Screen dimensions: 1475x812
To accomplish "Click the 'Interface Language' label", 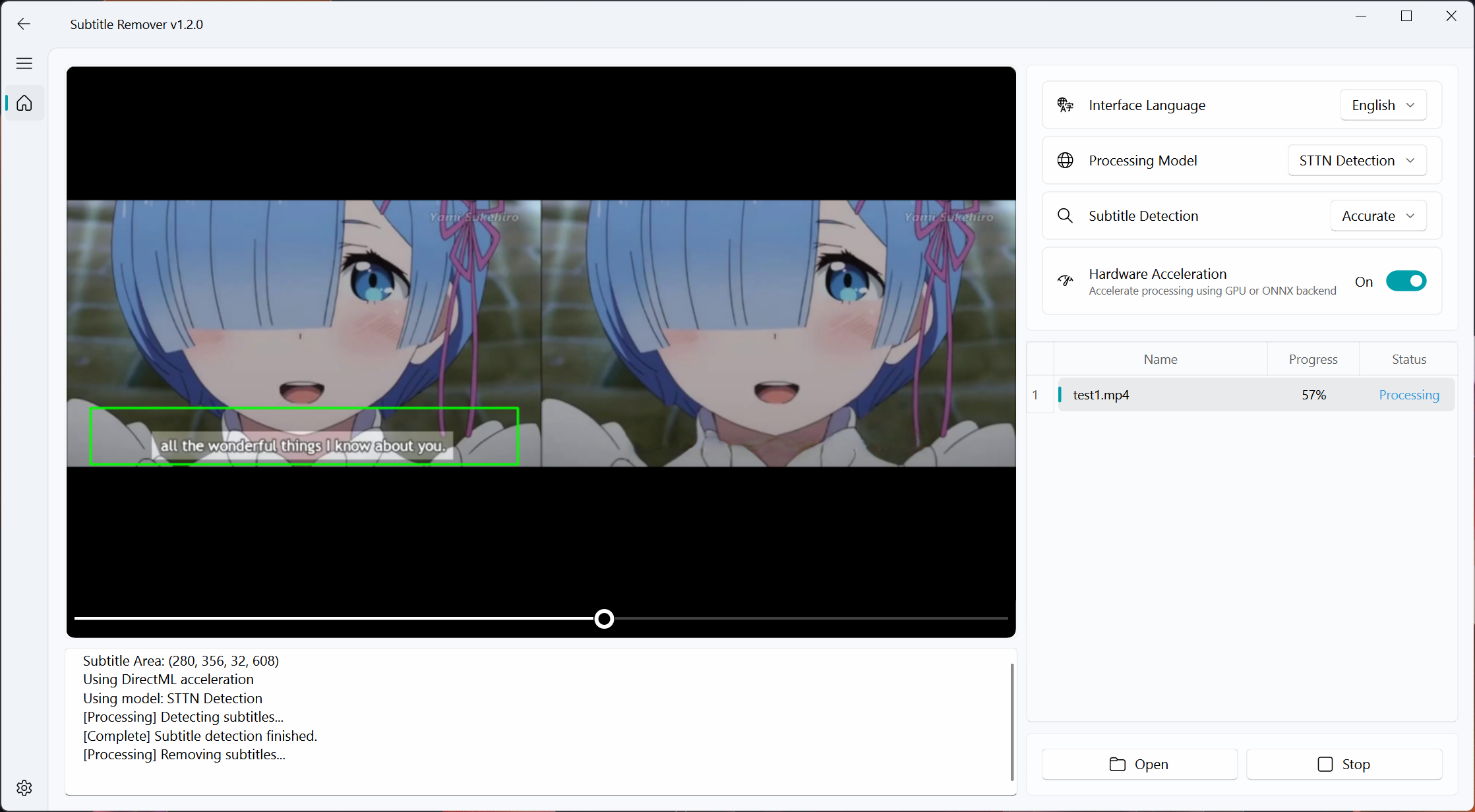I will point(1147,105).
